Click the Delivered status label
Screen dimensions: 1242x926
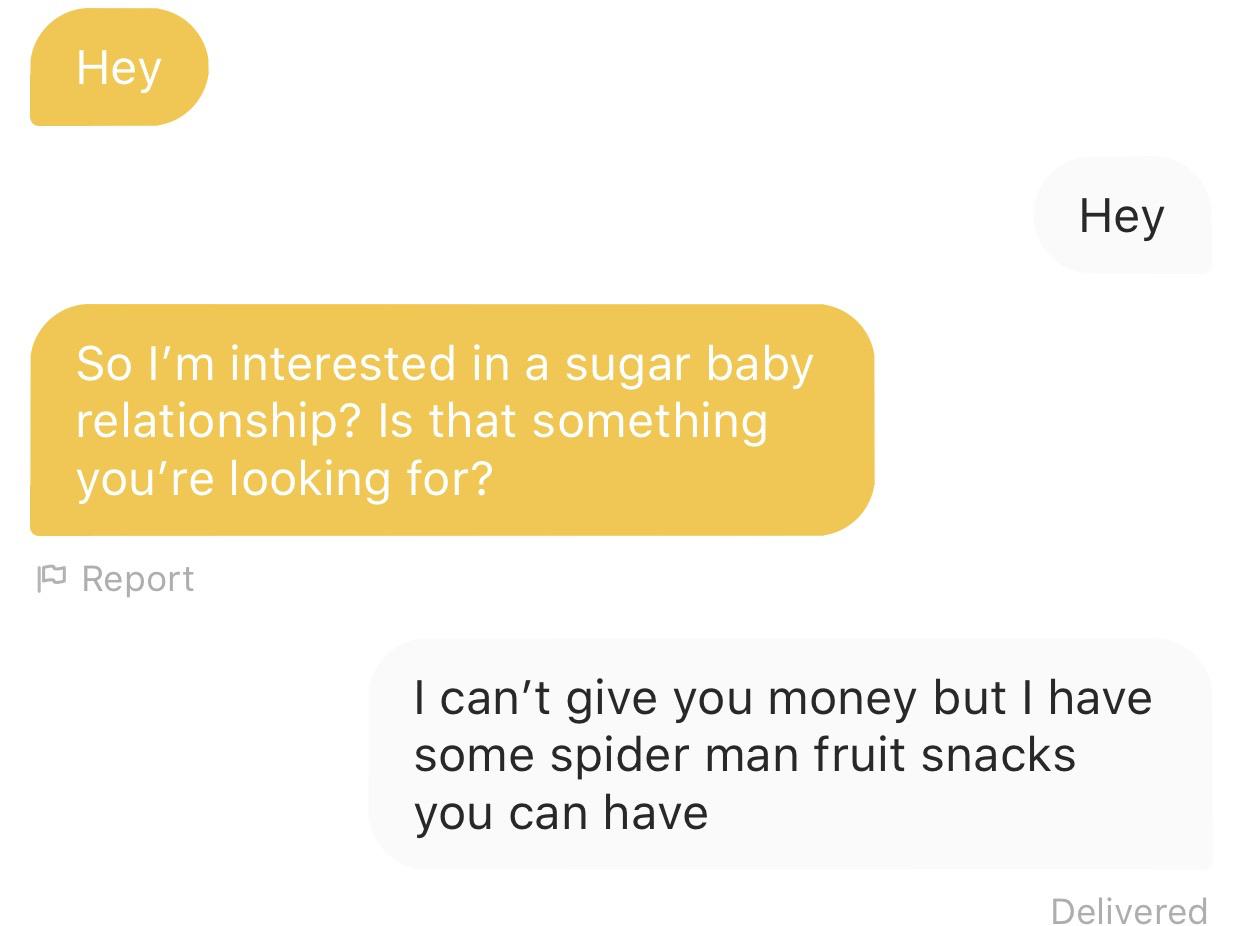pyautogui.click(x=1129, y=911)
